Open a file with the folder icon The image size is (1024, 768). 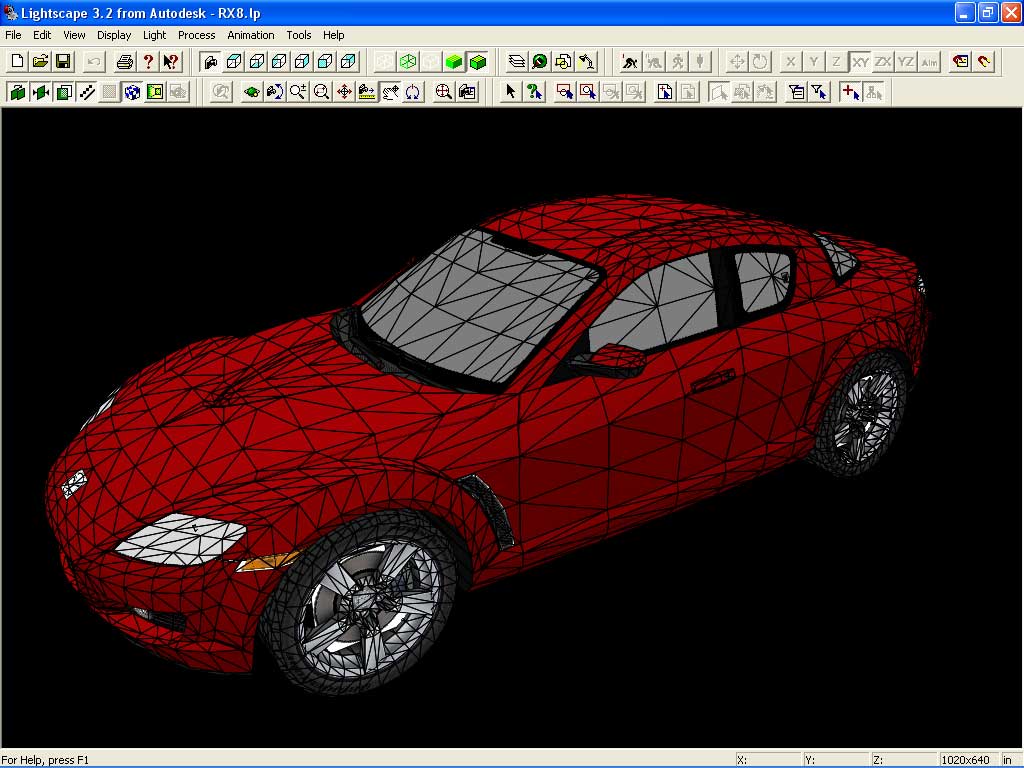click(x=40, y=62)
